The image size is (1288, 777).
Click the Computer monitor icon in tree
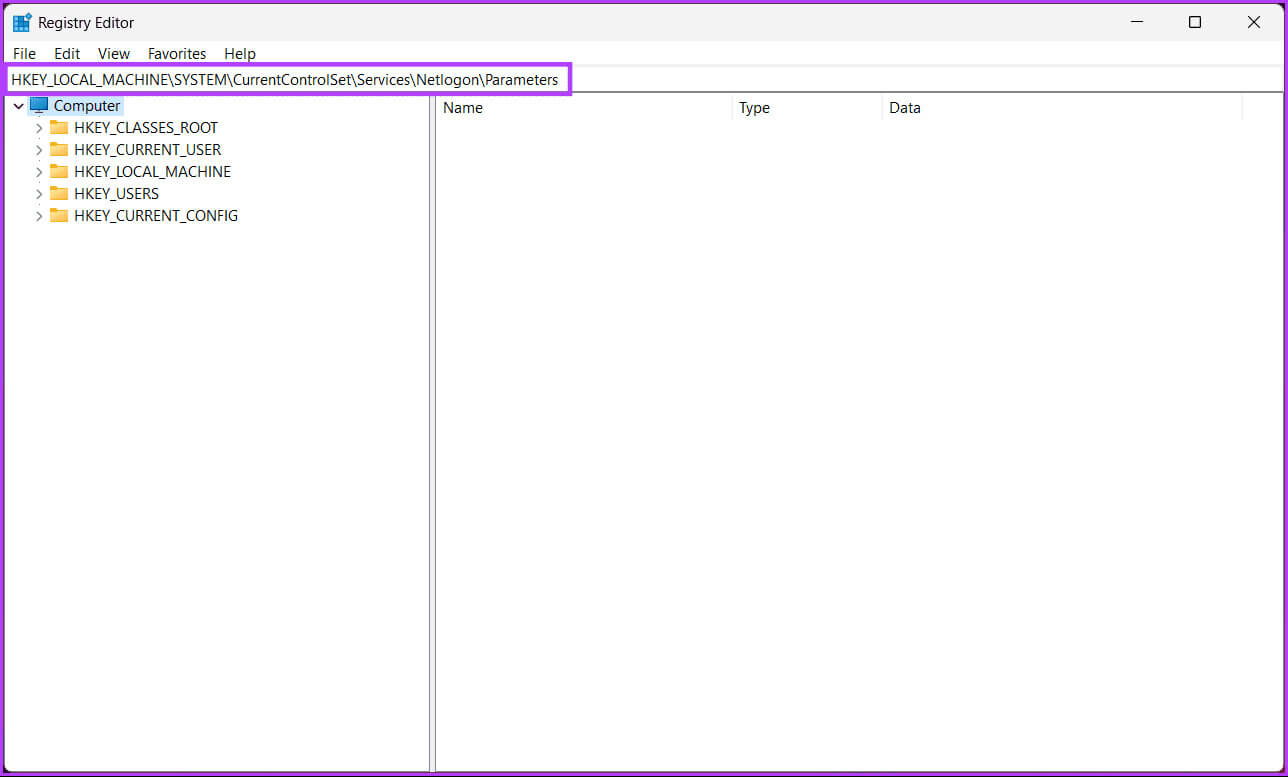(x=39, y=105)
